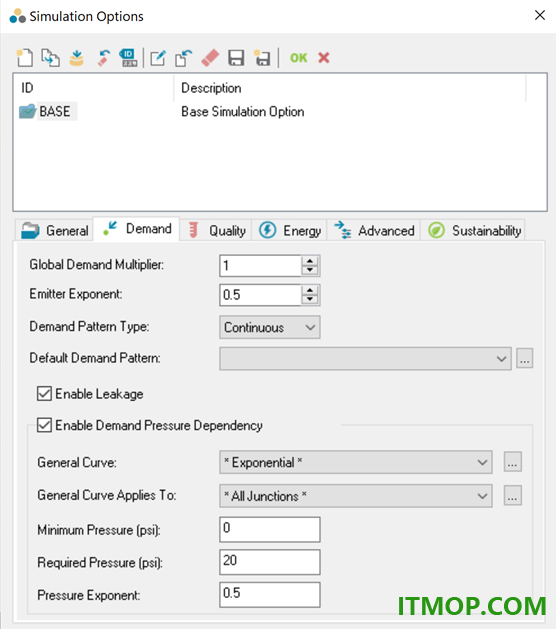Open General Curve Applies To dropdown
556x629 pixels.
pos(356,496)
